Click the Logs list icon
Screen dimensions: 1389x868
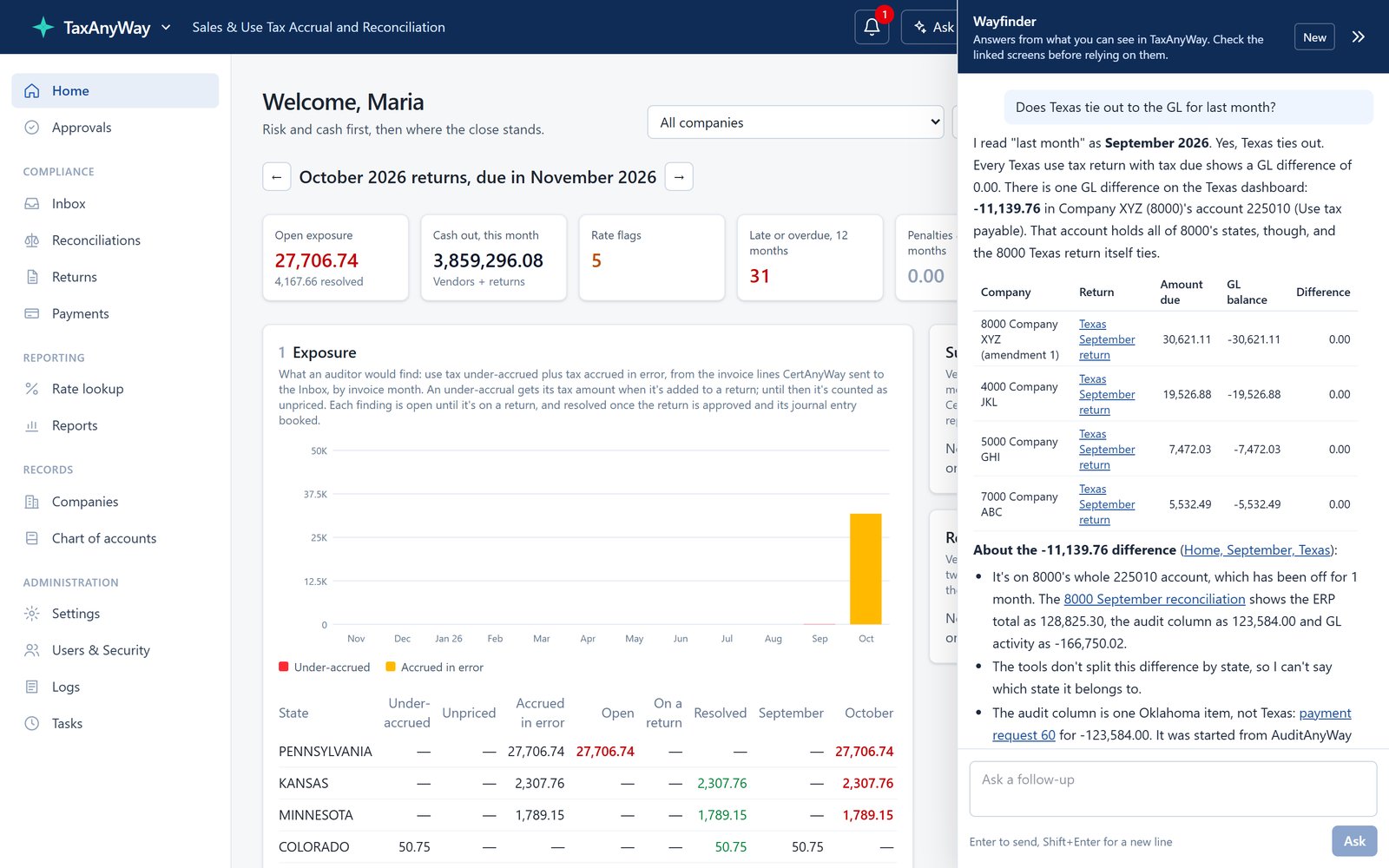[x=32, y=687]
